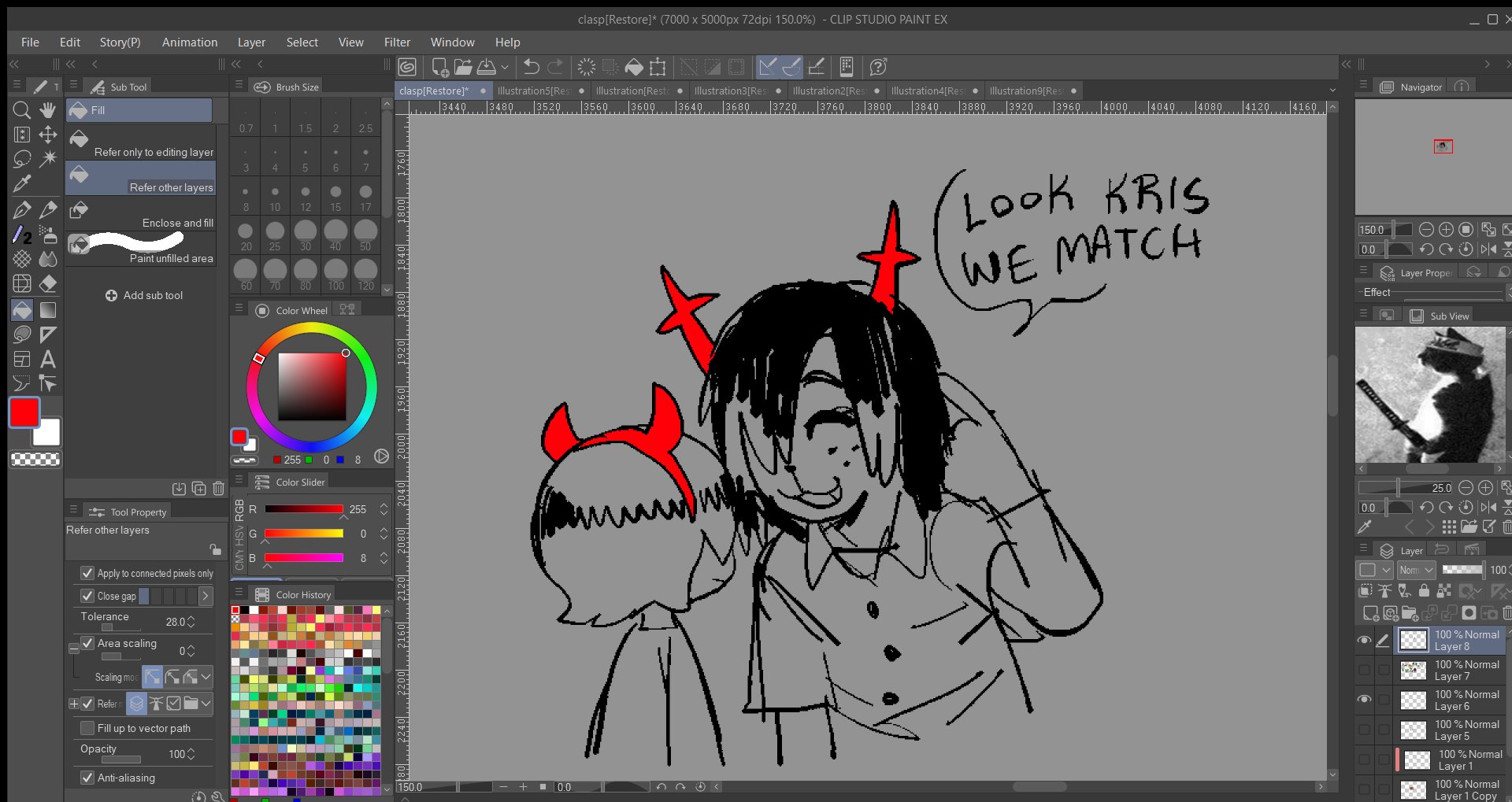Toggle Anti-aliasing checkbox
Image resolution: width=1512 pixels, height=802 pixels.
87,778
